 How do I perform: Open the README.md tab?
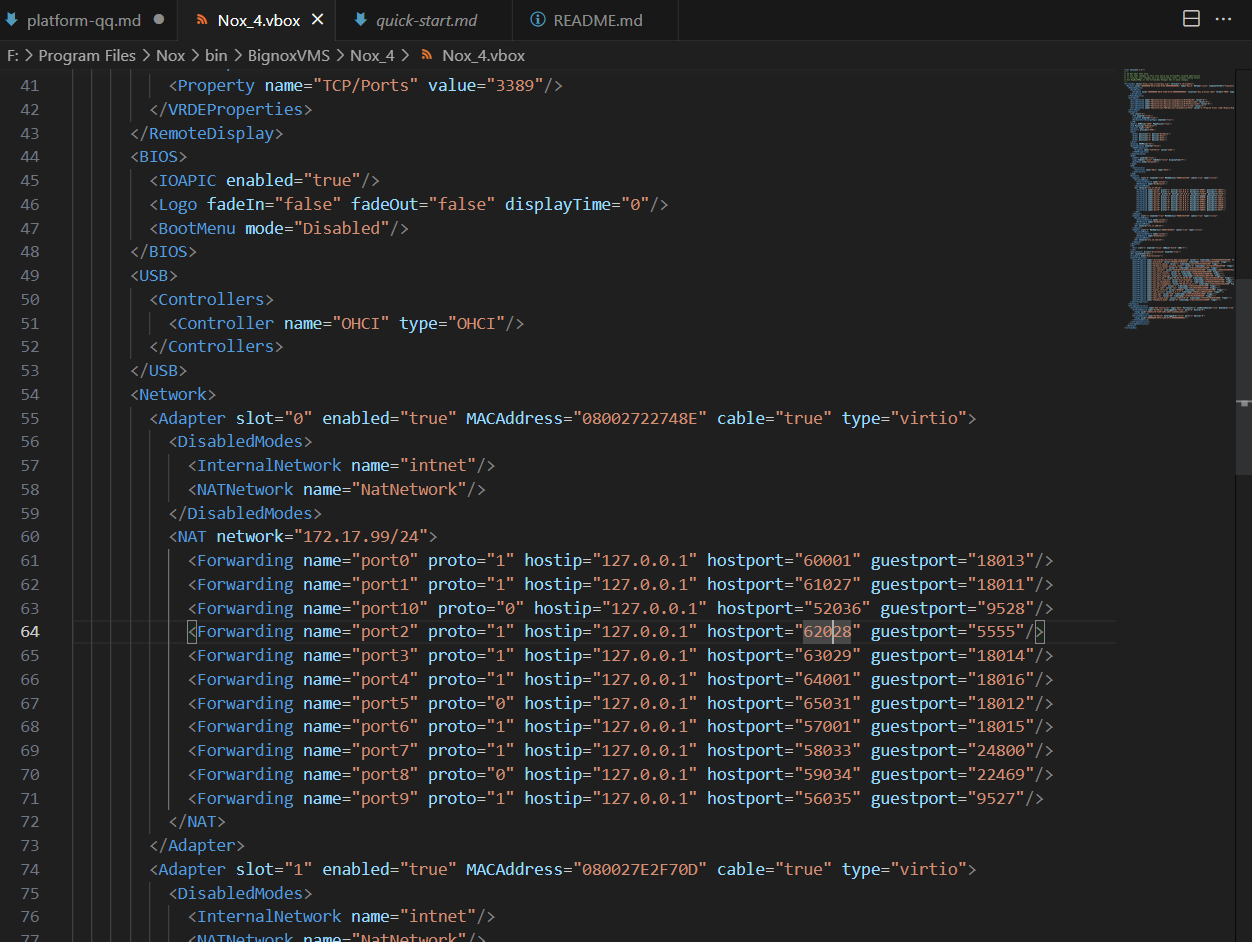598,20
